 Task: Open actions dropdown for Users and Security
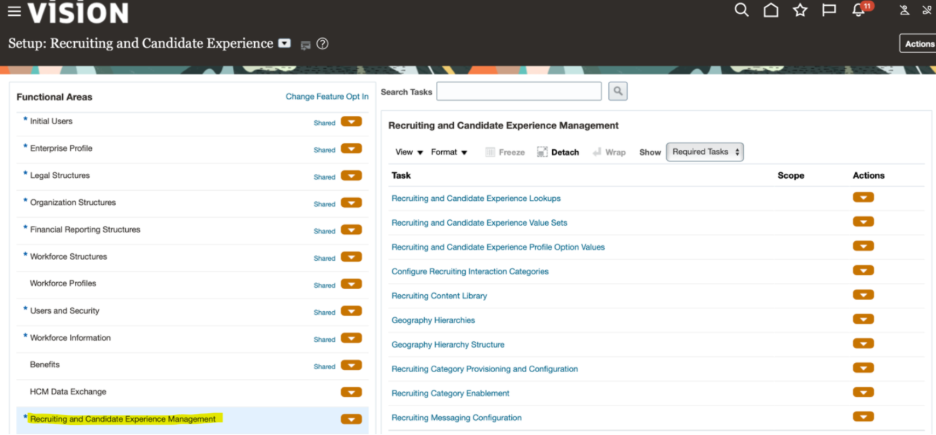coord(351,311)
